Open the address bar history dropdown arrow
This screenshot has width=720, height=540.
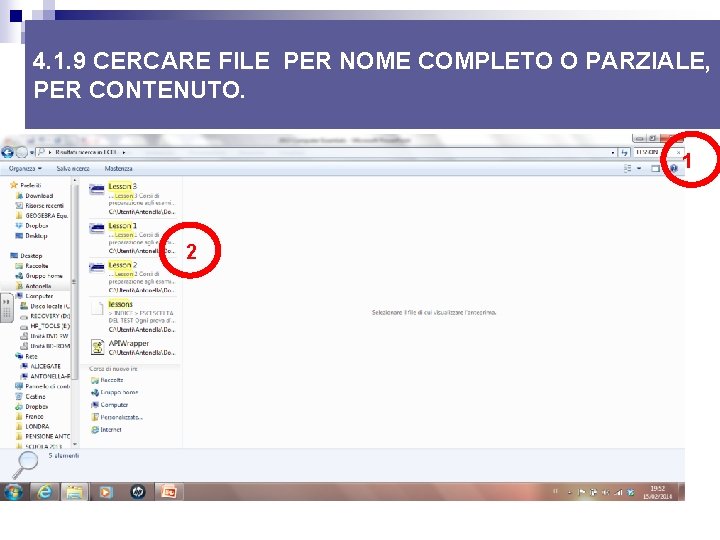click(x=613, y=152)
